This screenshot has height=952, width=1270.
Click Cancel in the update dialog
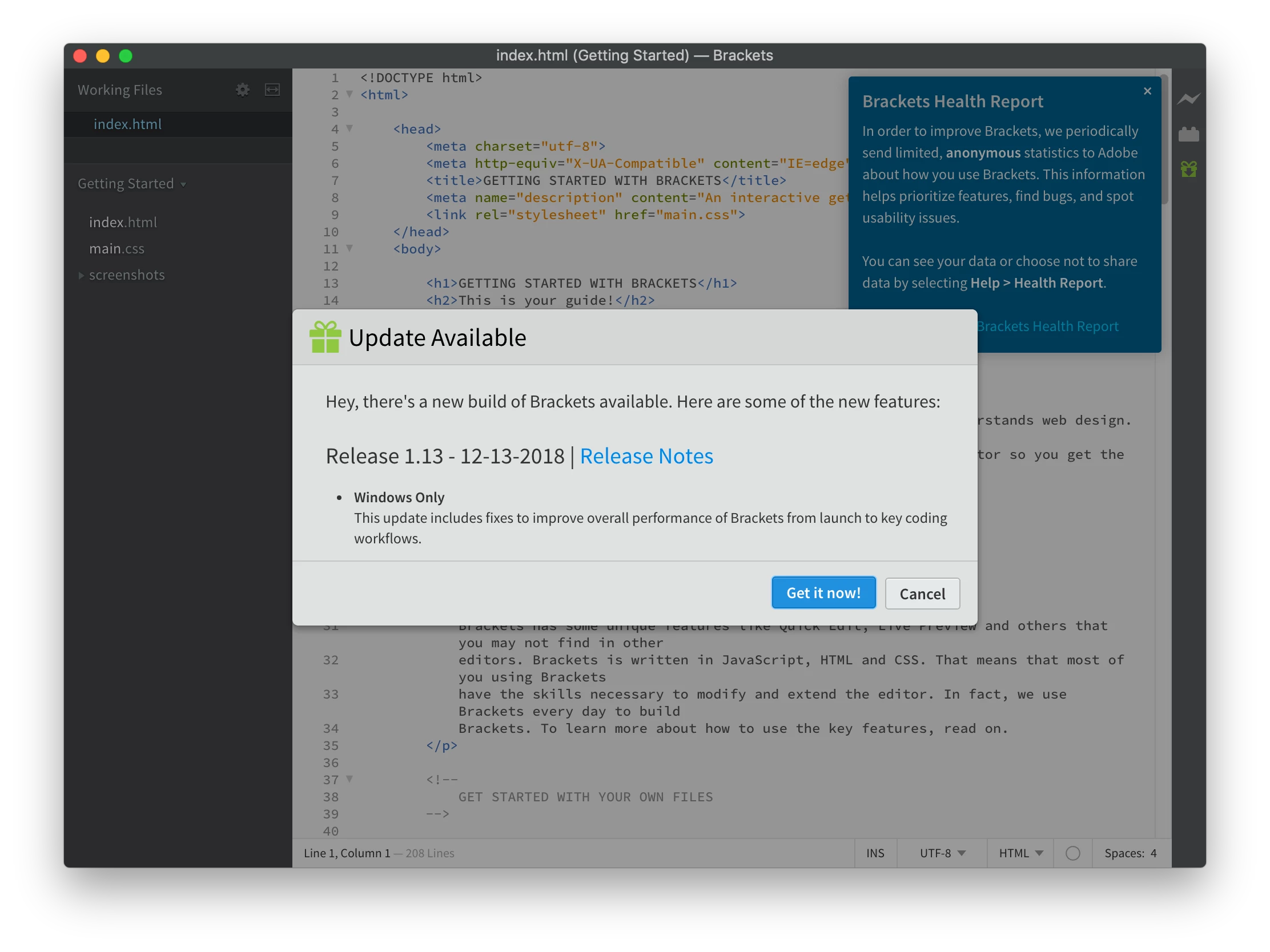[x=922, y=594]
